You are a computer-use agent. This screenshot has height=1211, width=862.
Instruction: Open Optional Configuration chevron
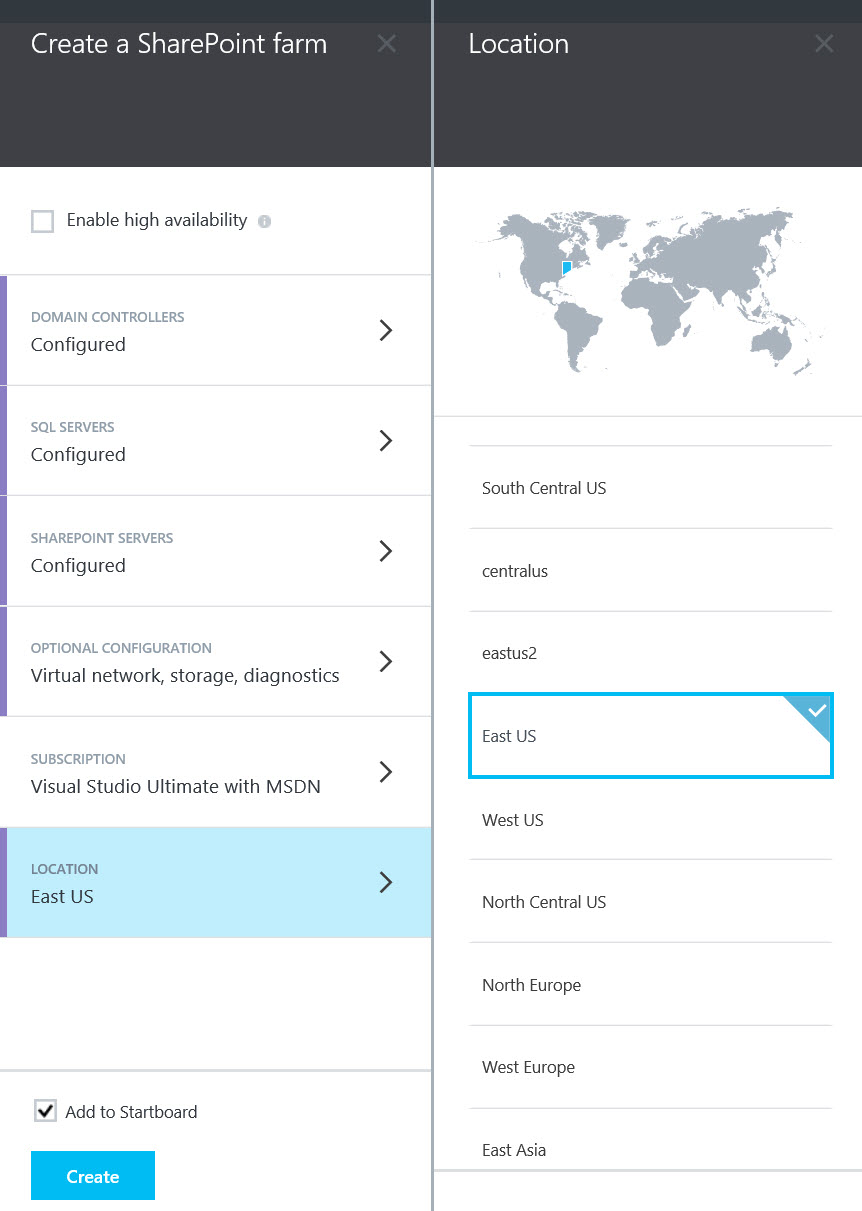(386, 662)
